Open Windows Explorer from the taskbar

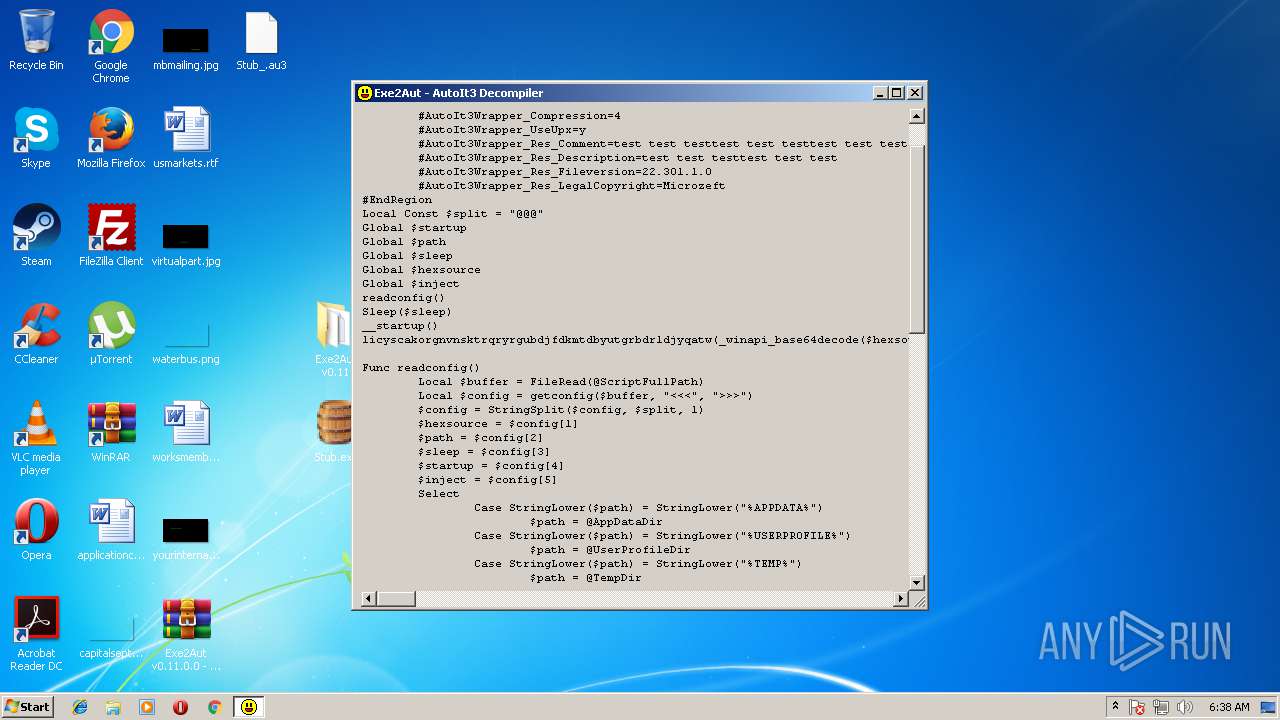pos(113,707)
